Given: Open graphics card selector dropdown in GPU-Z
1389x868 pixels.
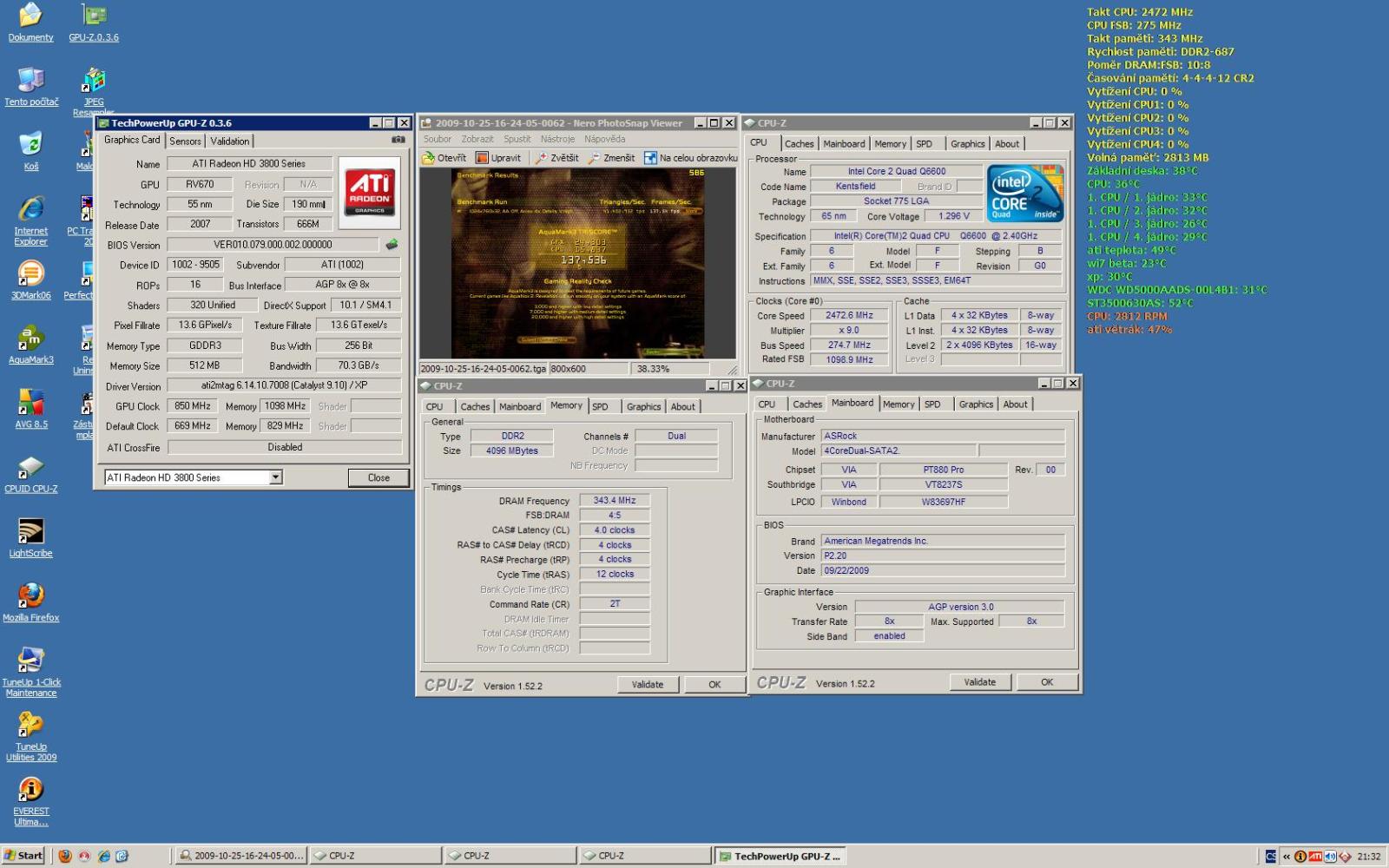Looking at the screenshot, I should 275,477.
